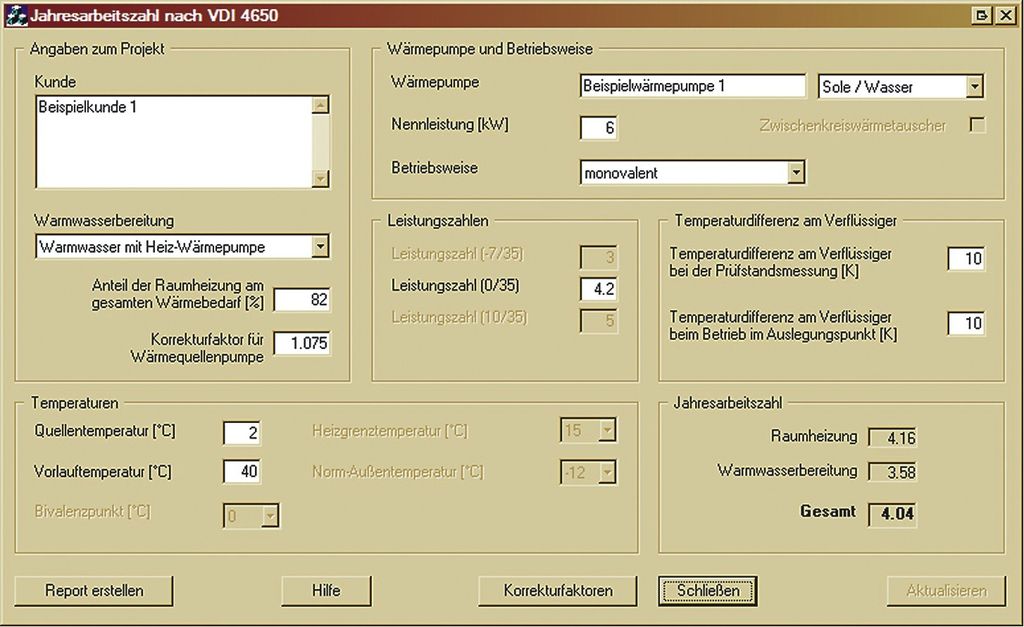The image size is (1024, 627).
Task: Click the application icon in the title bar
Action: (16, 15)
